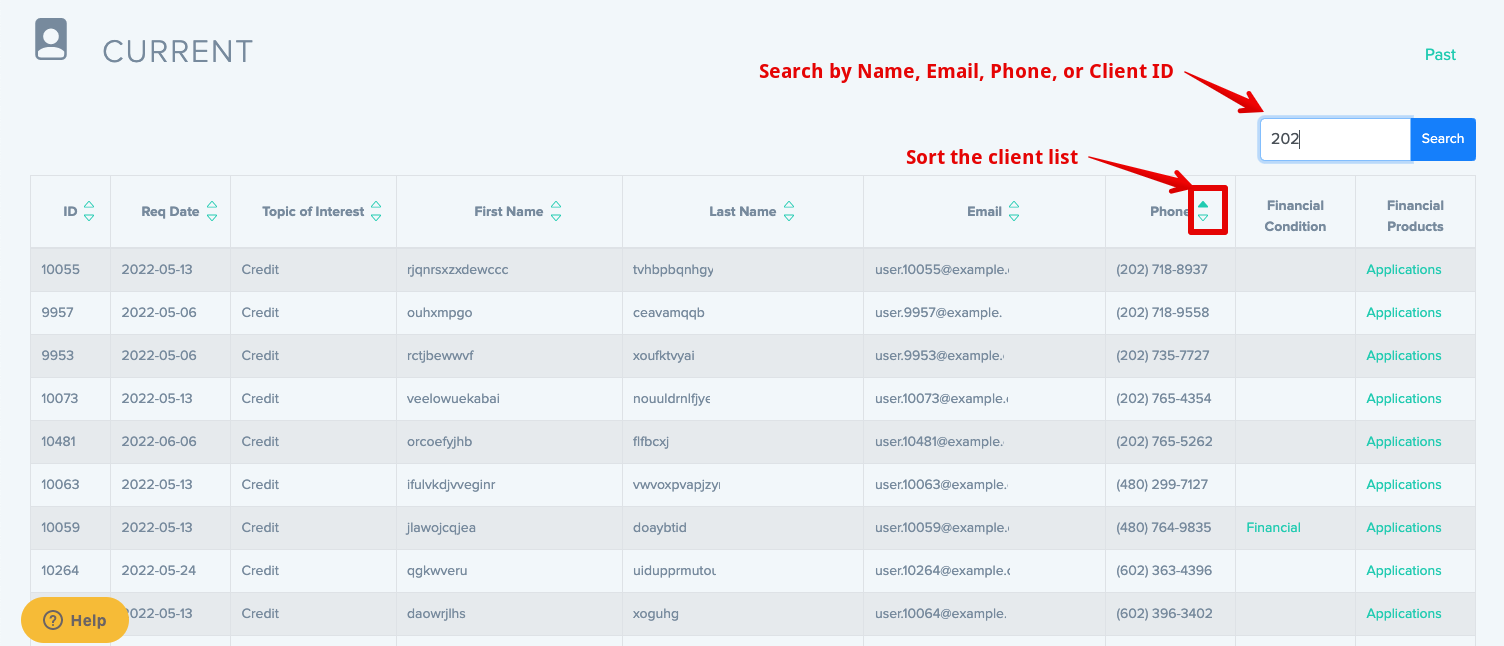
Task: Sort clients by First Name ascending
Action: click(x=557, y=204)
